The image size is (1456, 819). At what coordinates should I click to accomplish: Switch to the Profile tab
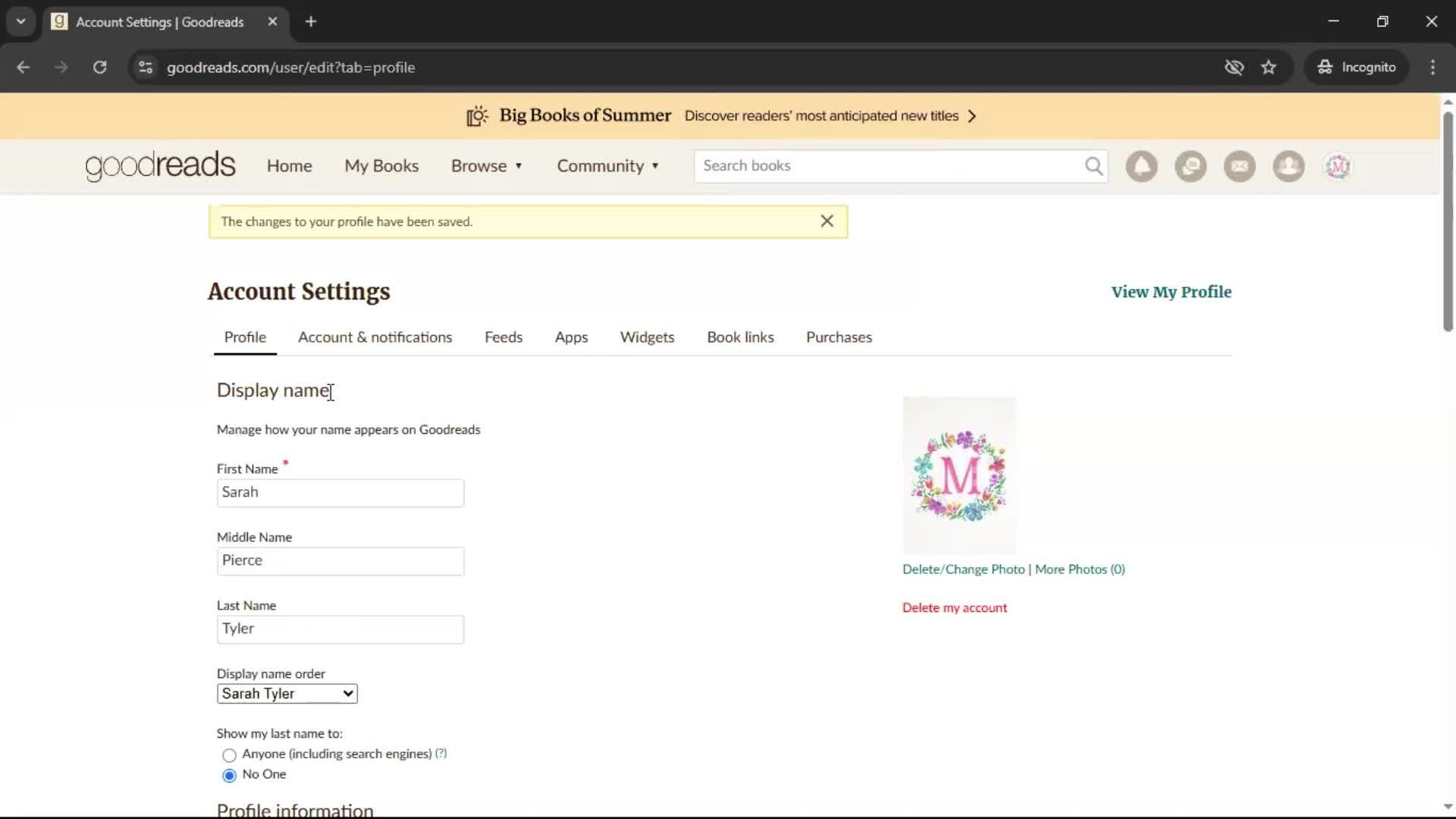245,337
